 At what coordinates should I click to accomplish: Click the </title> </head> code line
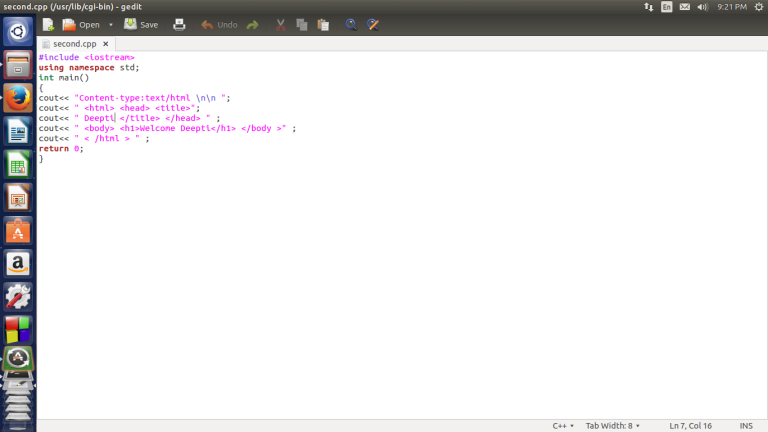pos(129,118)
